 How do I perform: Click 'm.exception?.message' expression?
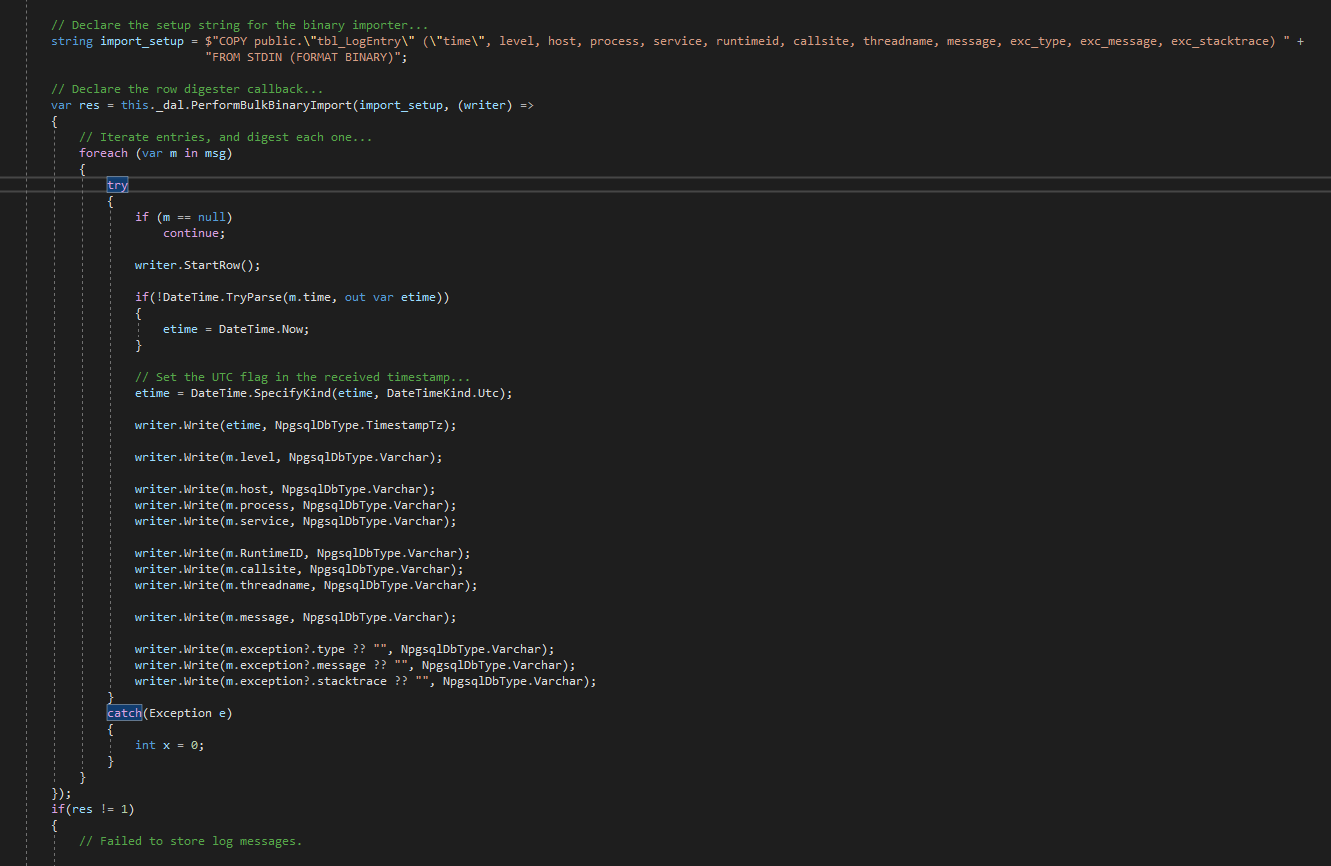click(x=296, y=665)
